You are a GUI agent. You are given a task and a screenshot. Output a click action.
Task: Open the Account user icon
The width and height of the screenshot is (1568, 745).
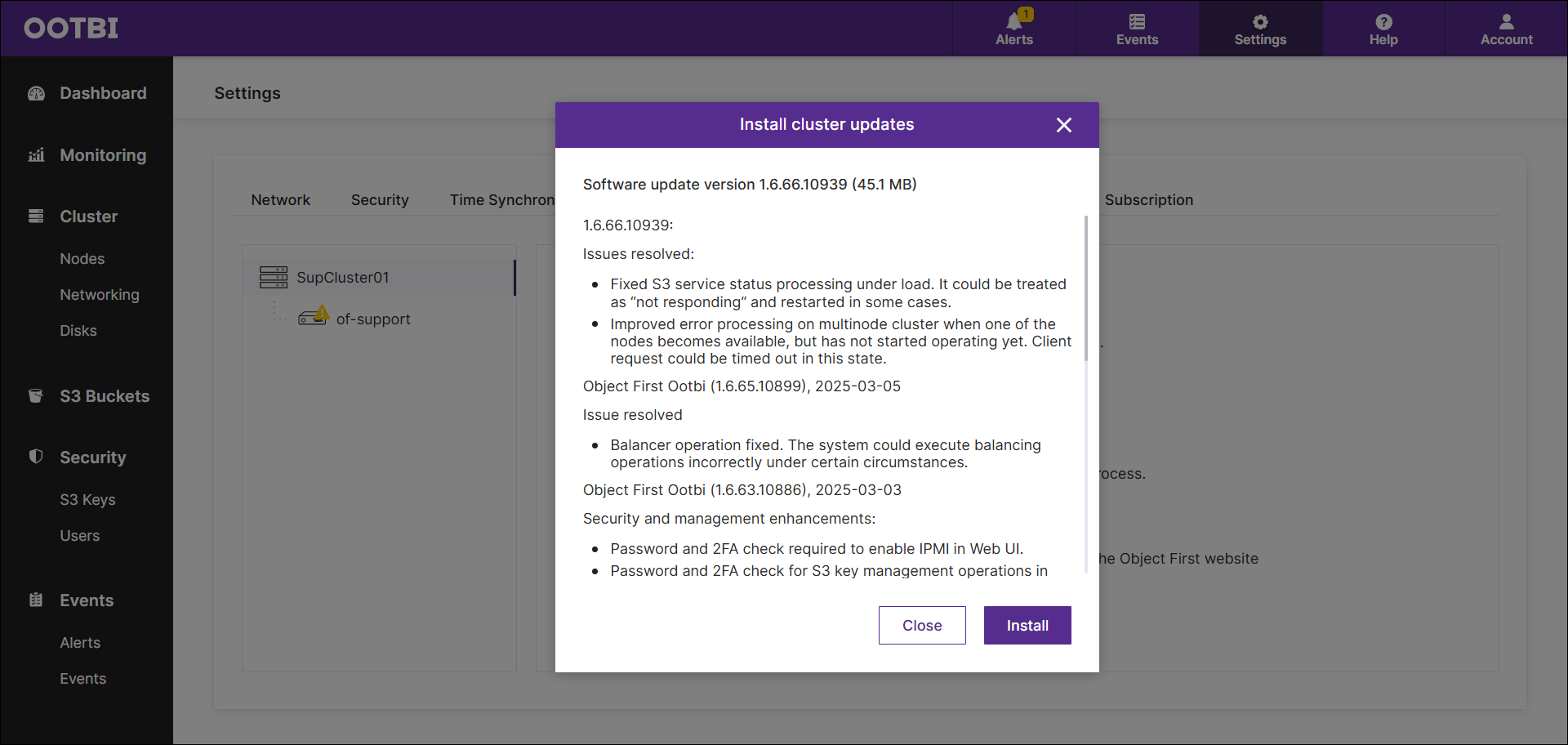[1507, 22]
